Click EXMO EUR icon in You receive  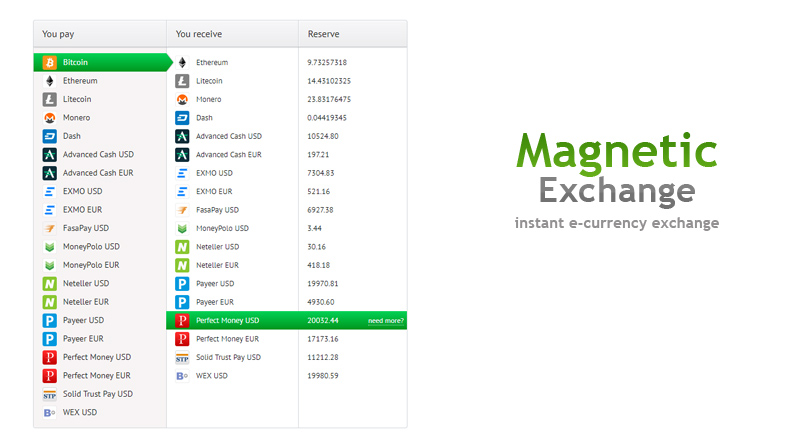(182, 191)
